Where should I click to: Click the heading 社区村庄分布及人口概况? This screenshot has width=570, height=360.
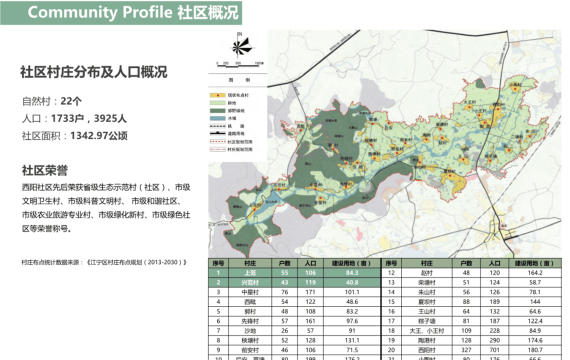tap(94, 72)
